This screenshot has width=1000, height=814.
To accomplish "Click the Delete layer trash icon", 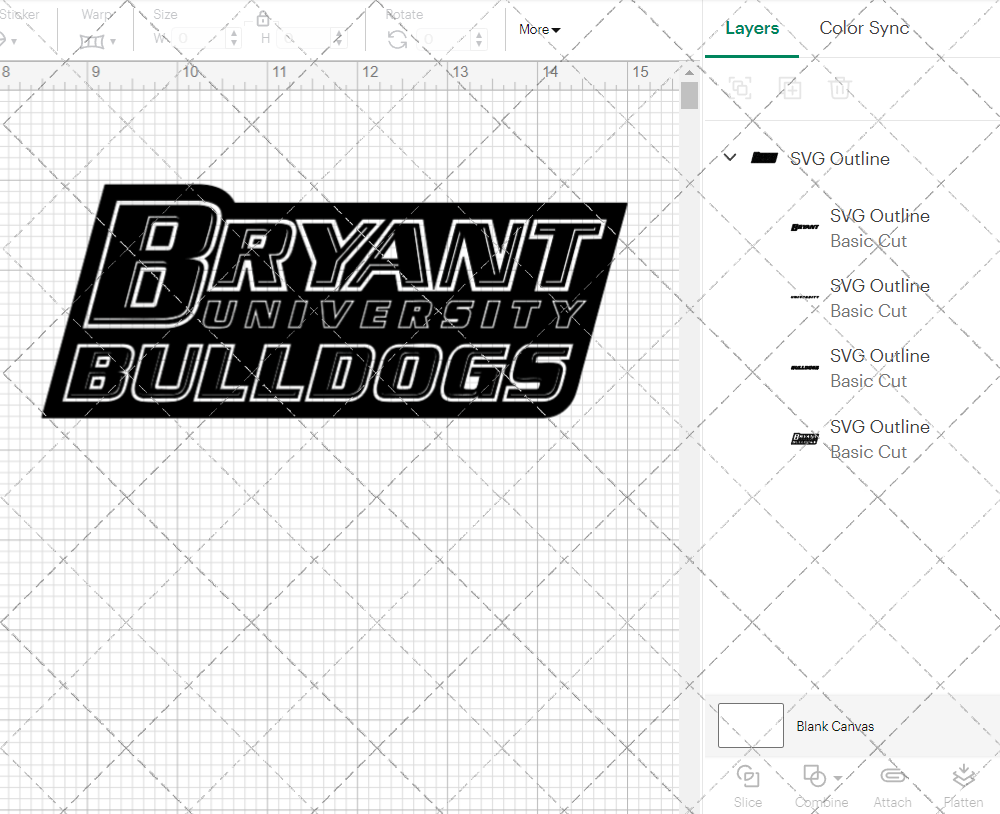I will pos(841,88).
